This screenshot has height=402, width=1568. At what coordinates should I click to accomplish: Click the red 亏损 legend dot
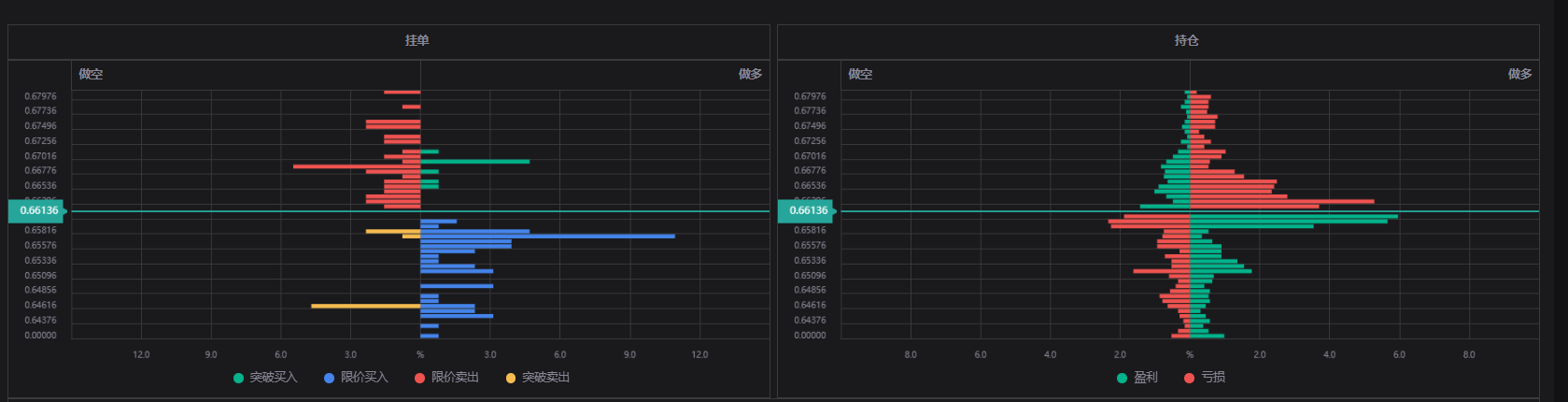click(1189, 378)
